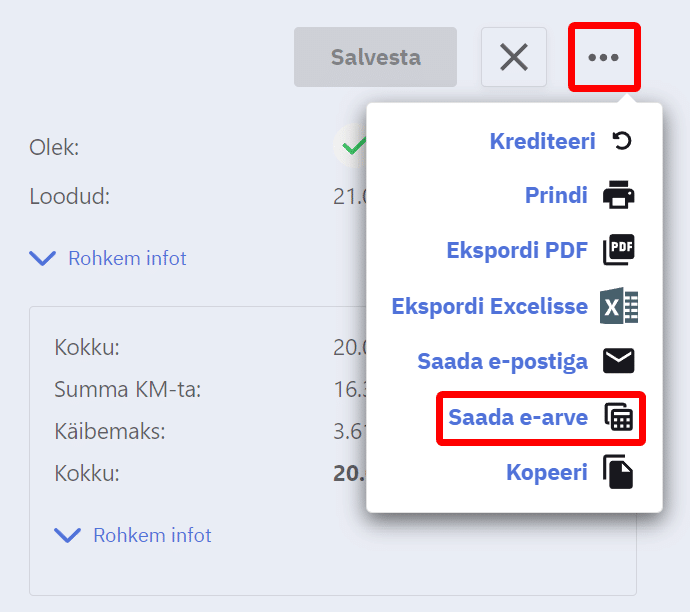Select Ekspordi PDF menu item
Viewport: 690px width, 612px height.
click(x=517, y=250)
